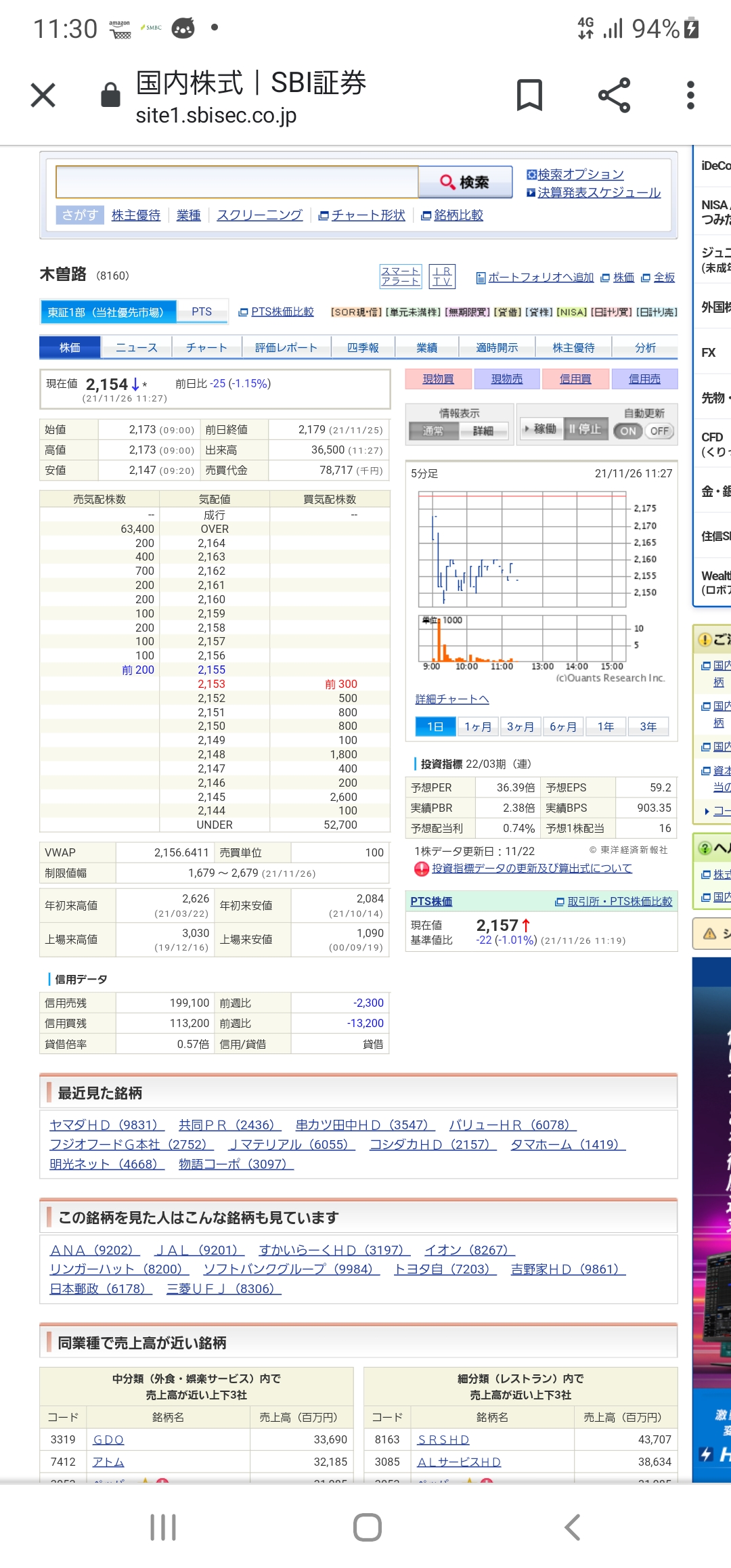Image resolution: width=731 pixels, height=1568 pixels.
Task: Click 停止 pause control
Action: point(585,429)
